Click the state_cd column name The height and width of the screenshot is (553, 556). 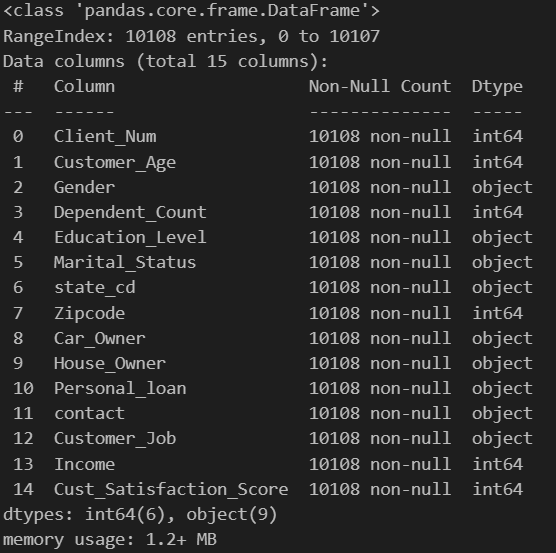(95, 288)
